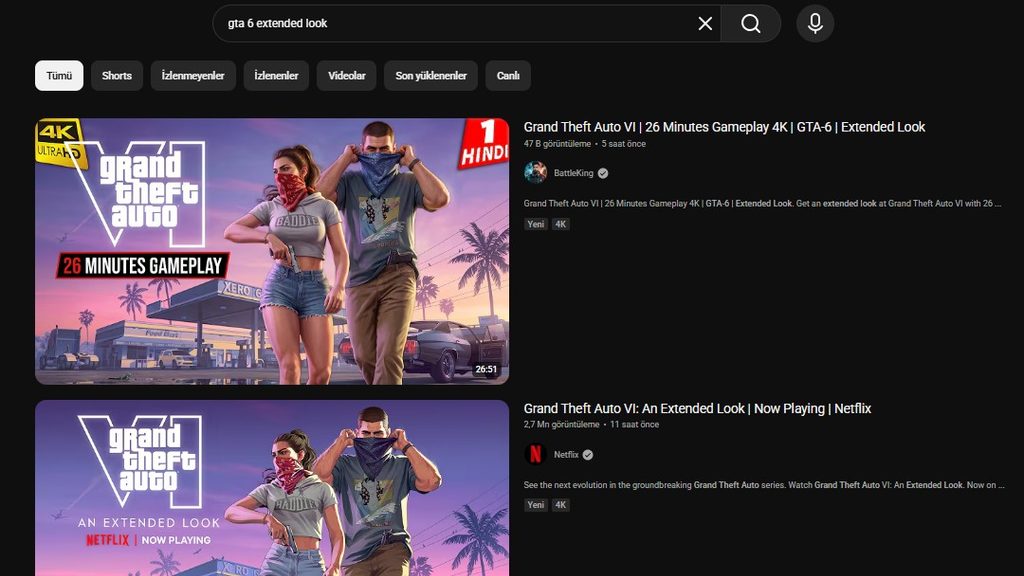Click the 4K badge under the Netflix video

(560, 505)
